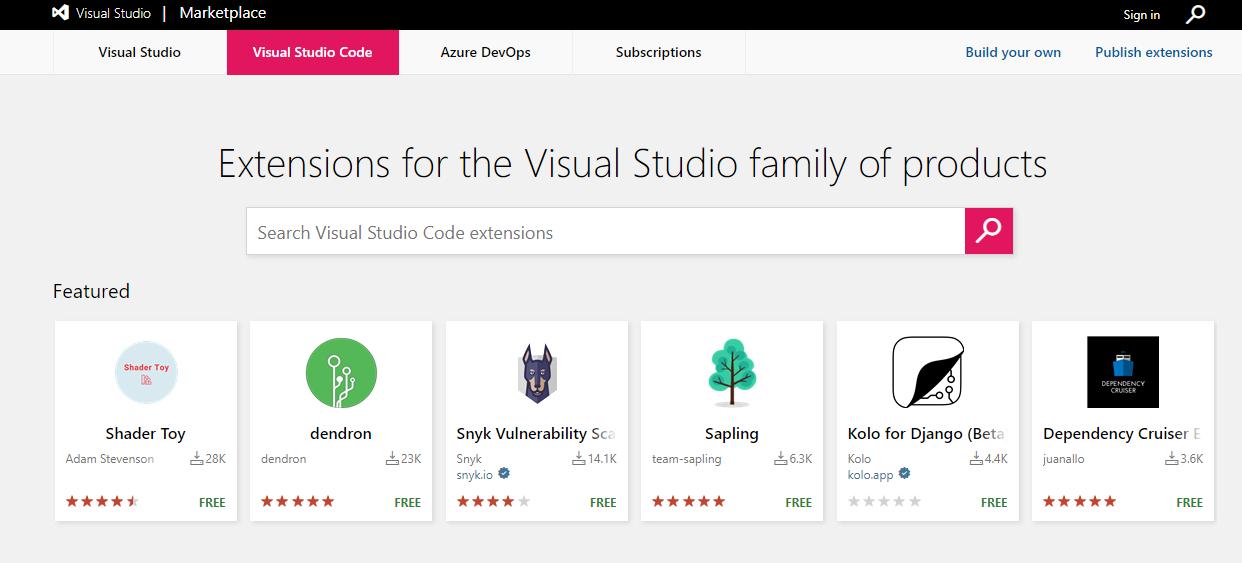This screenshot has width=1242, height=563.
Task: Click the kolo.app publisher link
Action: point(870,474)
